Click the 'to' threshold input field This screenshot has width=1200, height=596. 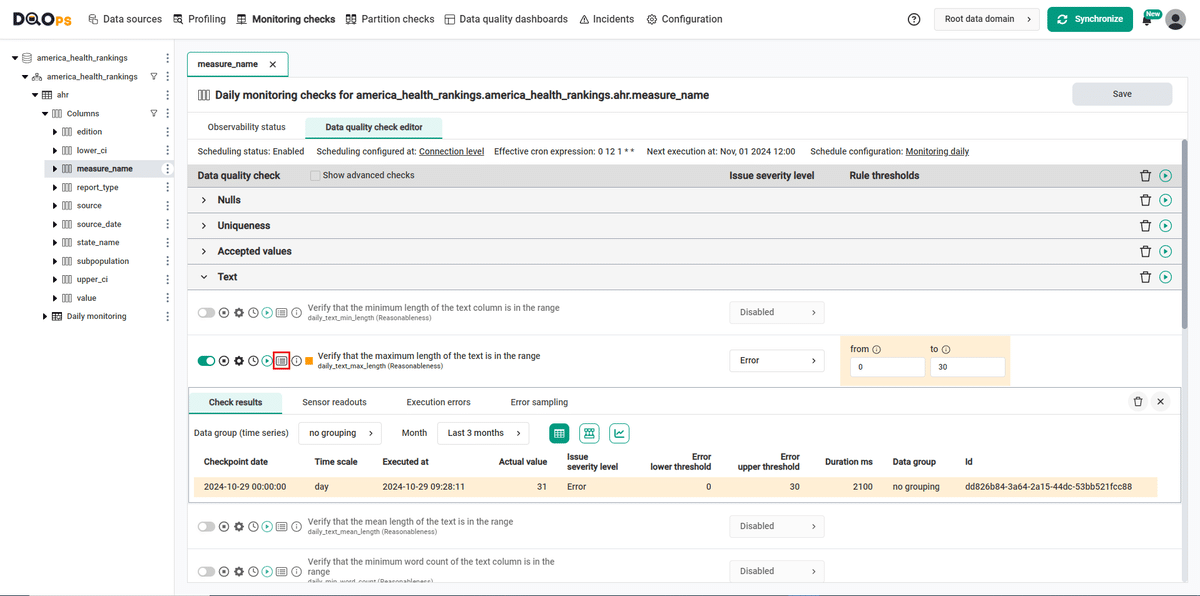click(x=967, y=367)
